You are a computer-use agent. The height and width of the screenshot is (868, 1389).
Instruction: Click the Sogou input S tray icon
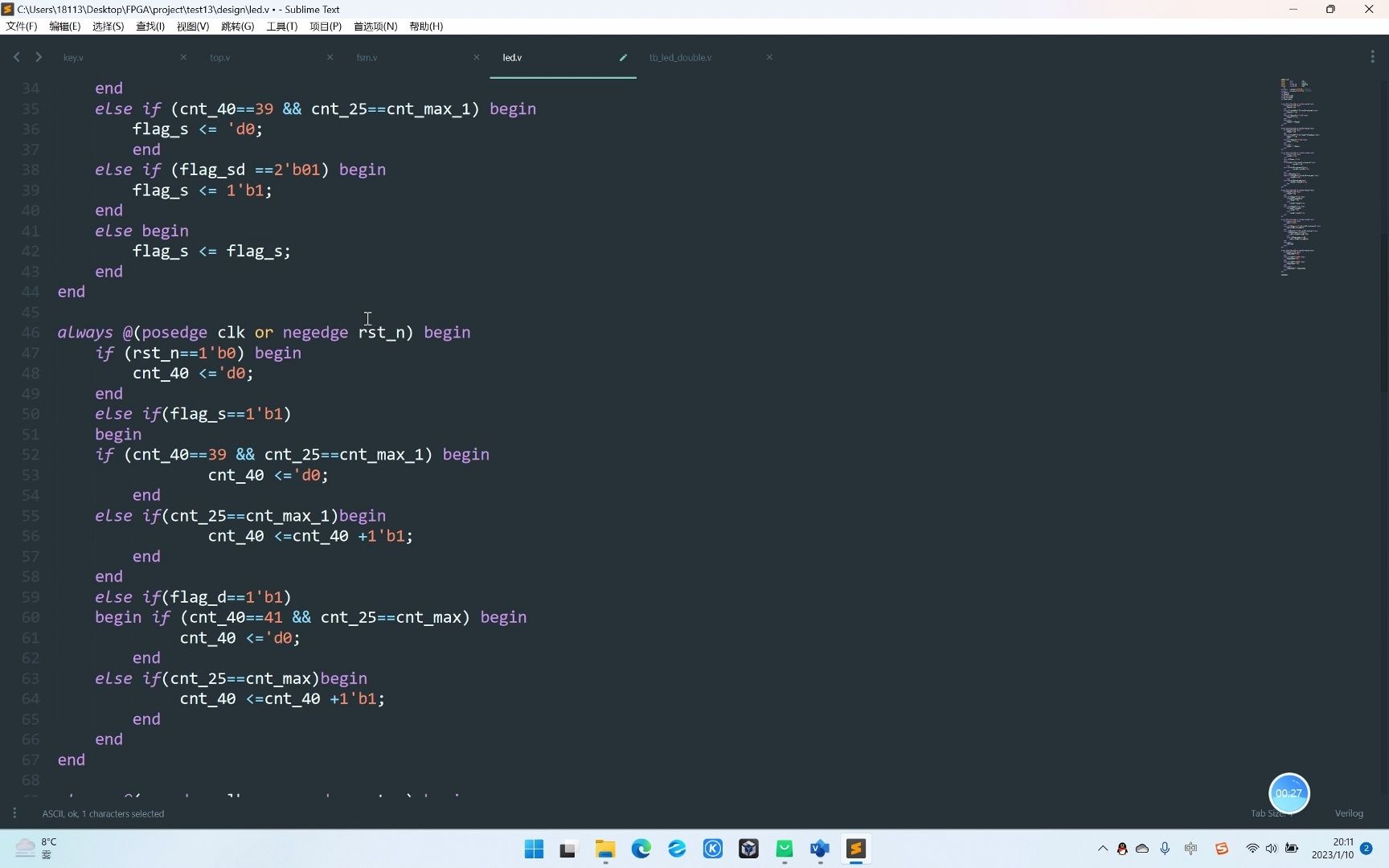pos(1222,849)
